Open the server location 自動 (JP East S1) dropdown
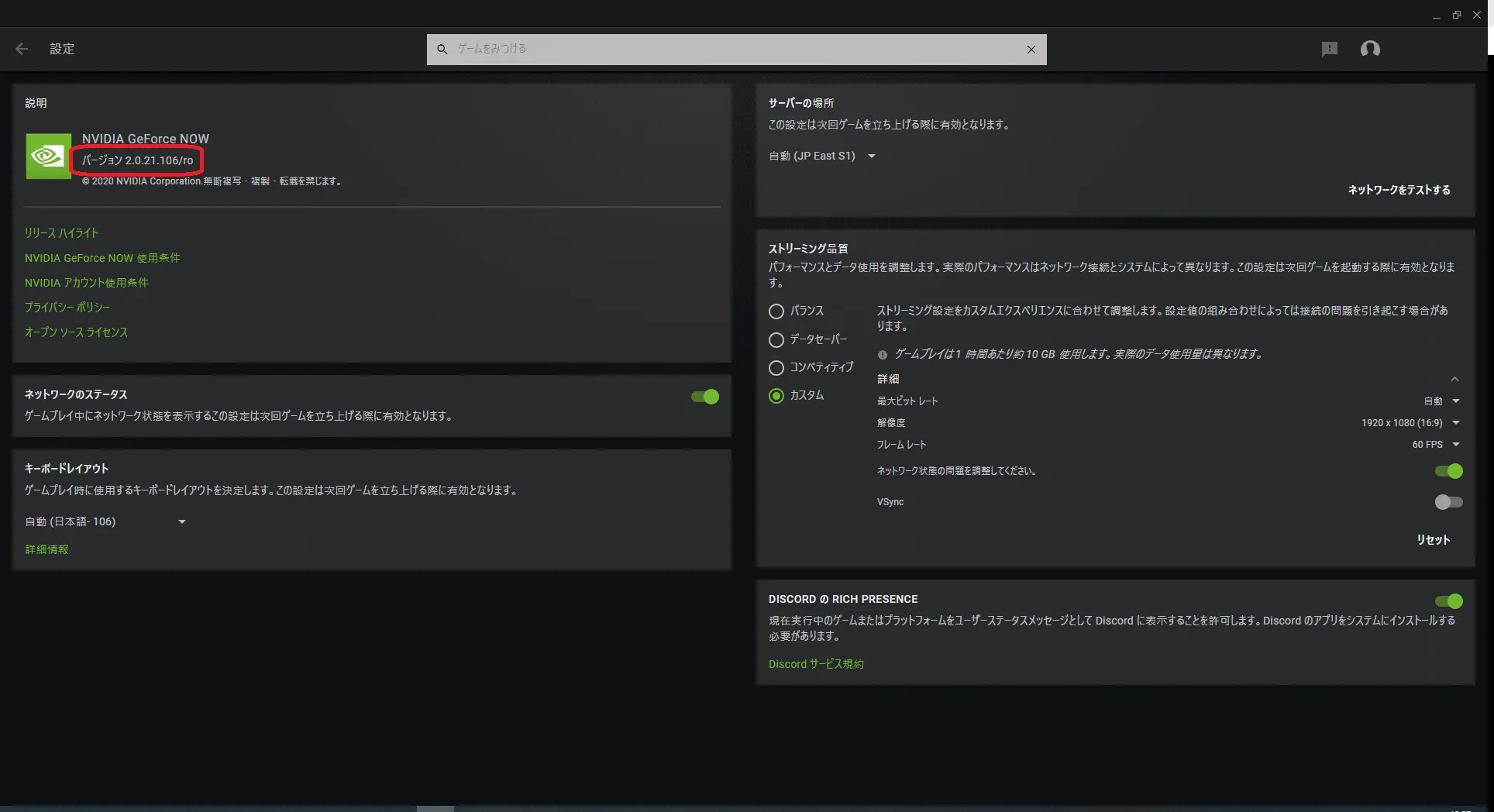 (x=822, y=156)
